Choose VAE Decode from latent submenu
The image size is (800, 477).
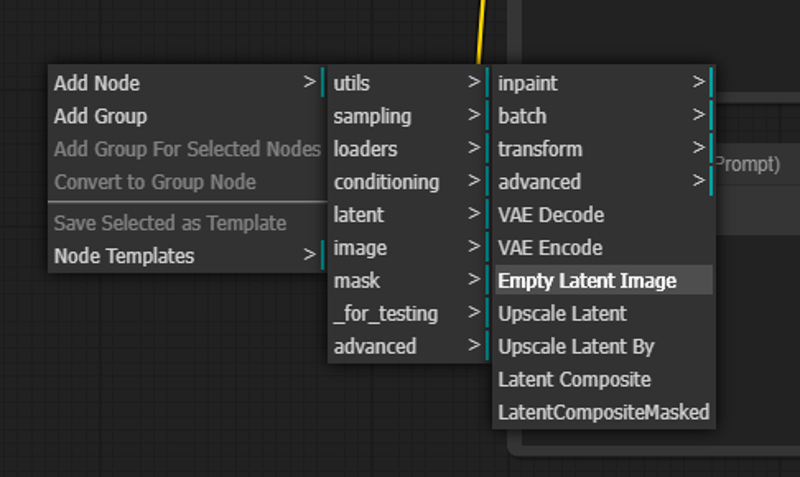pyautogui.click(x=604, y=215)
